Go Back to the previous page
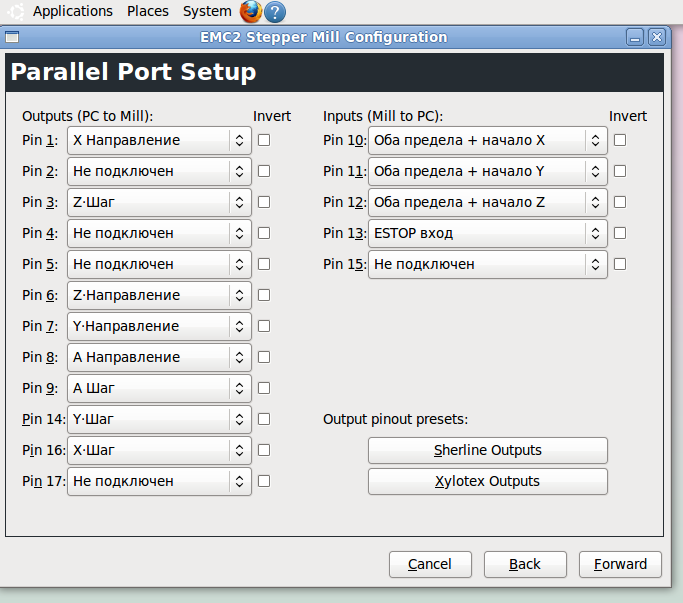 click(x=524, y=564)
